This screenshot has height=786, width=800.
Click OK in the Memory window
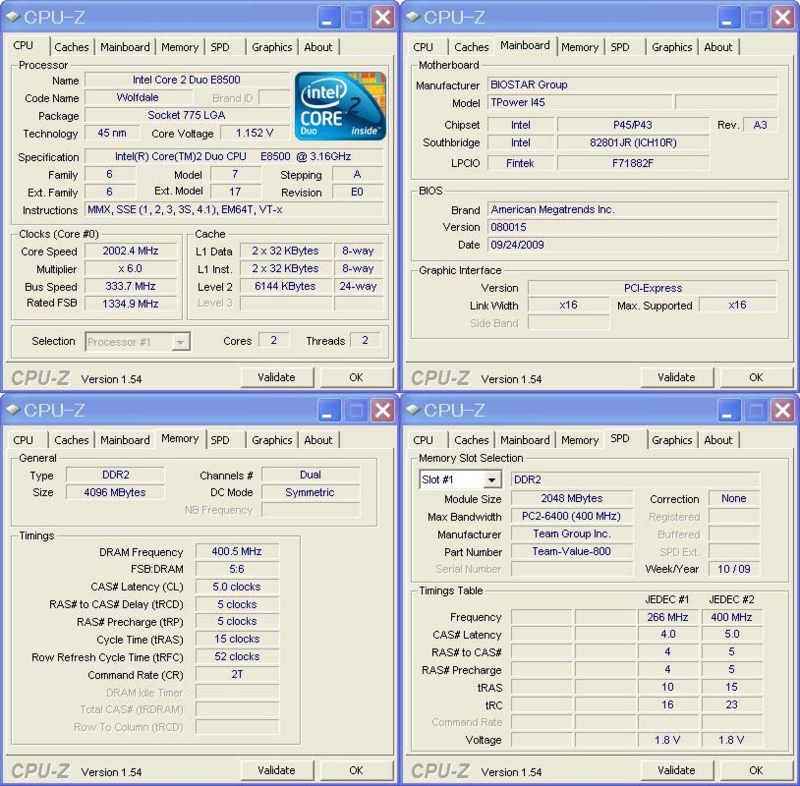[356, 770]
